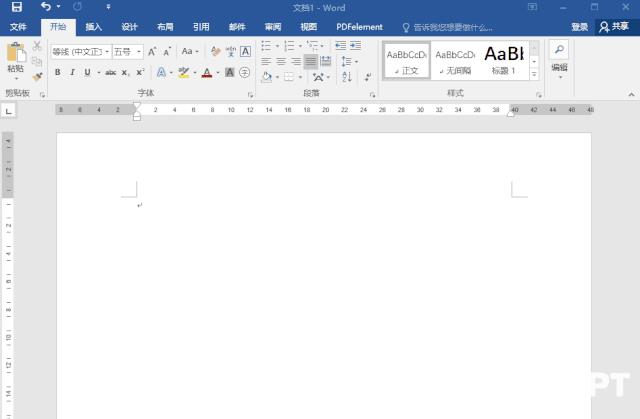
Task: Open the 文件 menu tab
Action: point(18,27)
